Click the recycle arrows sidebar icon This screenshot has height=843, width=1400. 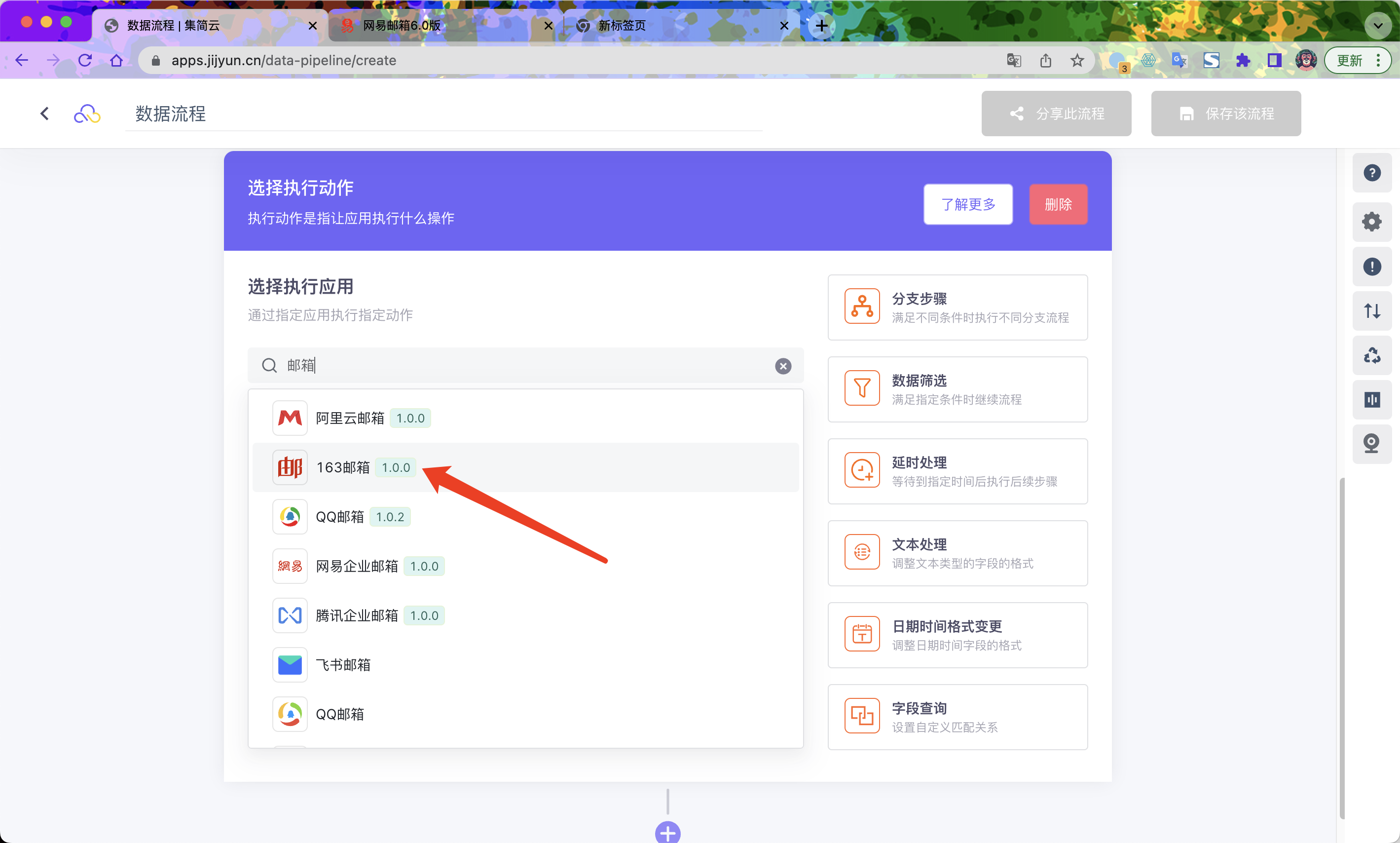(1371, 355)
